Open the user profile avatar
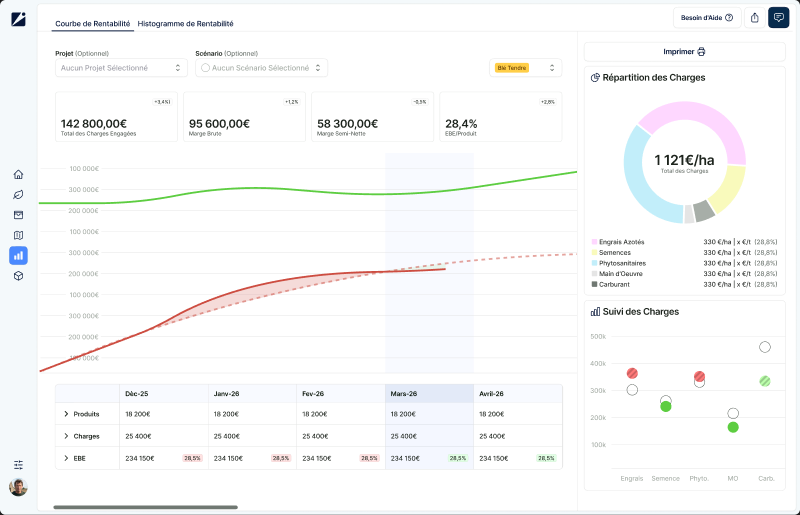 tap(18, 487)
